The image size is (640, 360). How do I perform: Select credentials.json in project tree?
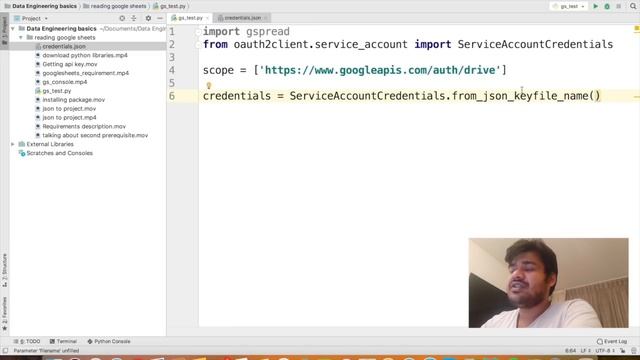64,46
